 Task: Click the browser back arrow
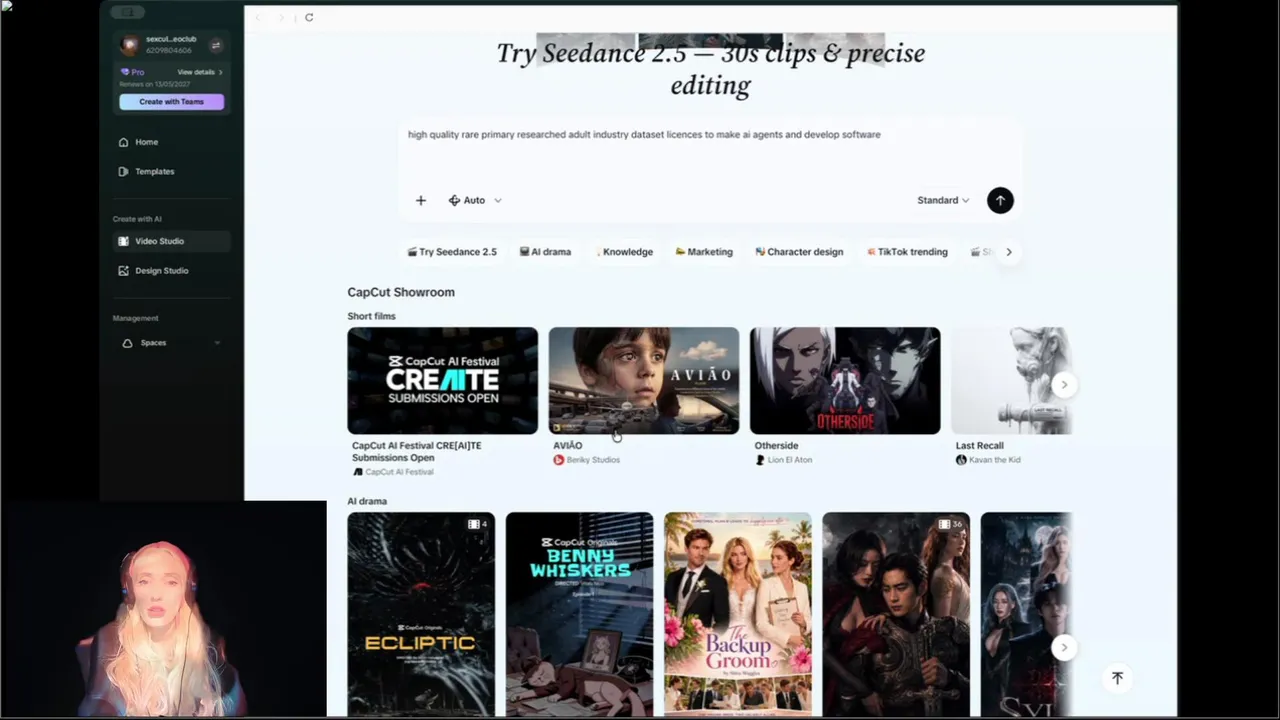coord(257,18)
